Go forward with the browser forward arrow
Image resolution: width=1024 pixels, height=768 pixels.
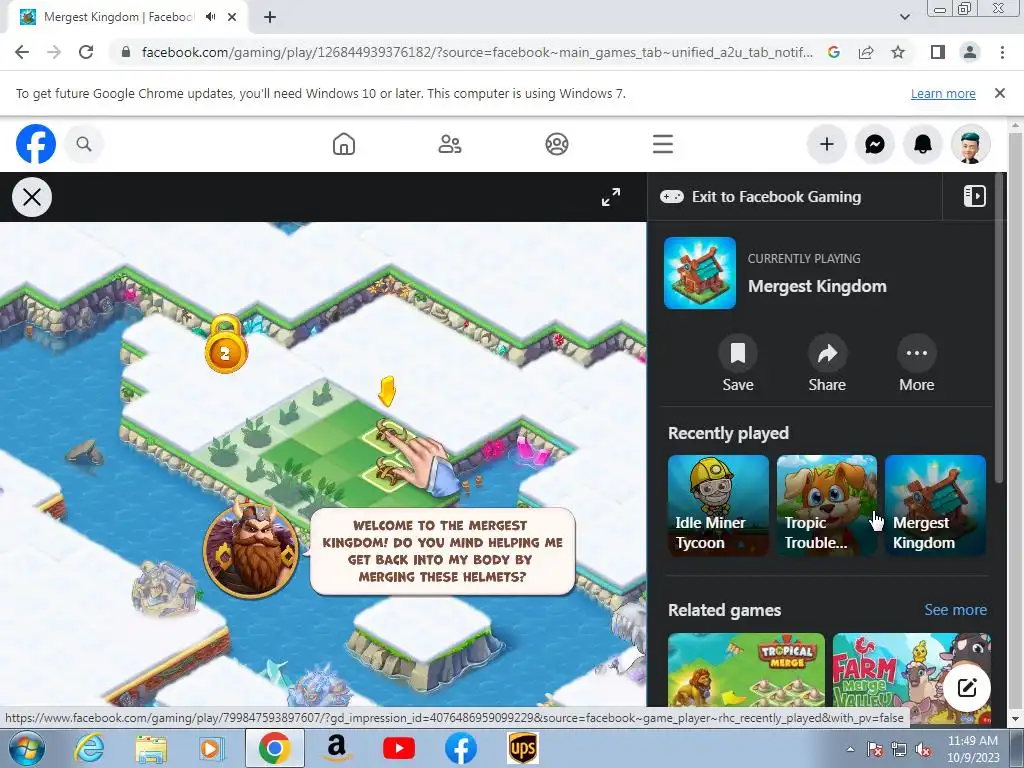54,52
